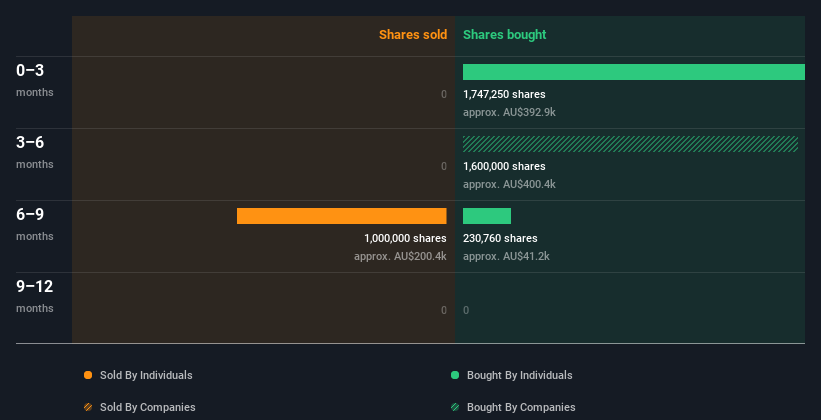Click the green 0–3 months bought bar
821x420 pixels.
(634, 72)
